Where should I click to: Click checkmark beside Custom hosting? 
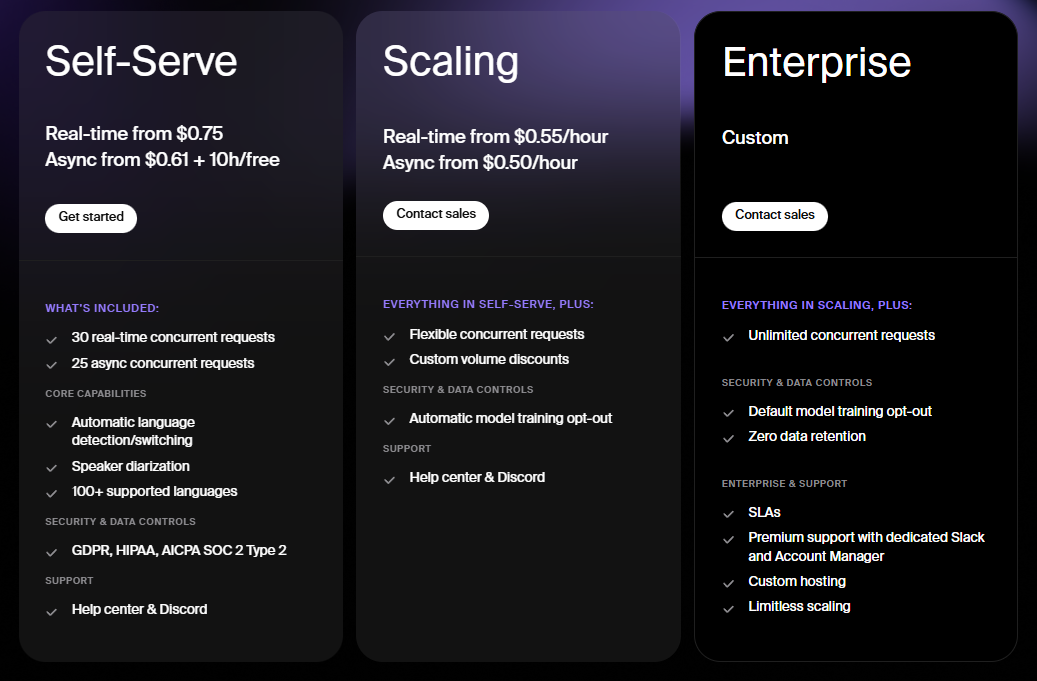coord(728,584)
